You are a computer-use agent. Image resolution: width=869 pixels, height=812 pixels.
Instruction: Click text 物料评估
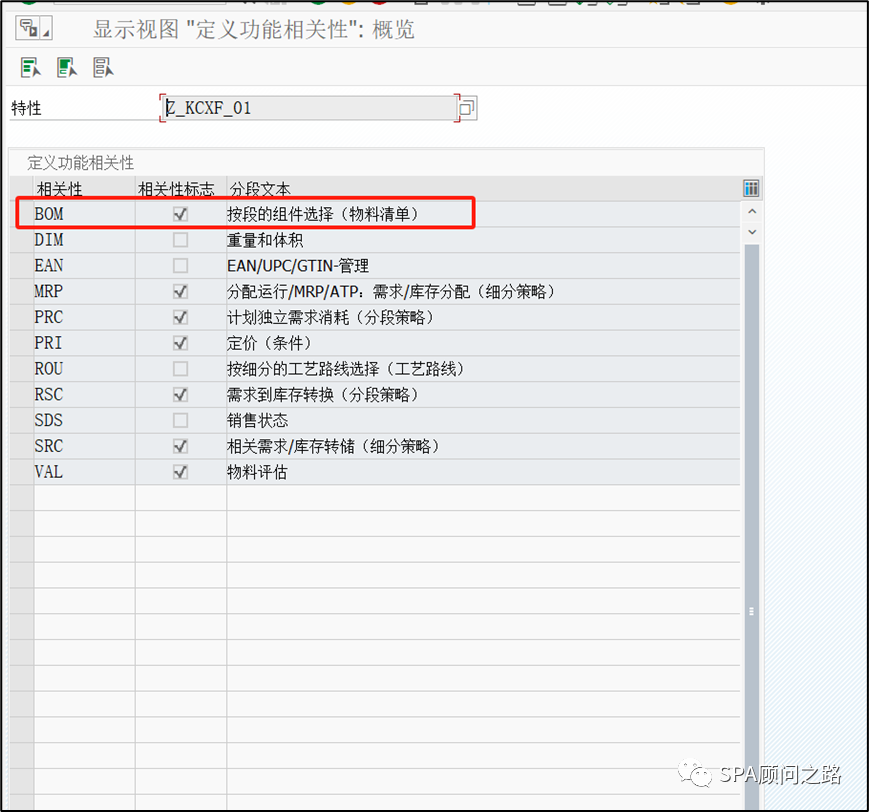click(x=258, y=472)
